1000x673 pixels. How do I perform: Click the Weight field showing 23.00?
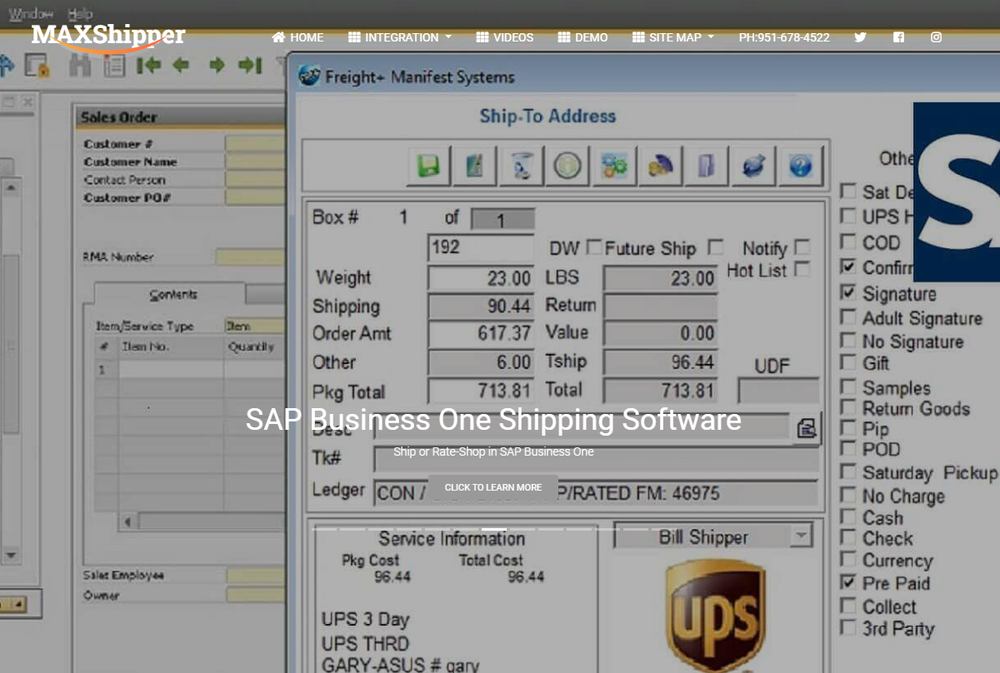click(x=481, y=278)
